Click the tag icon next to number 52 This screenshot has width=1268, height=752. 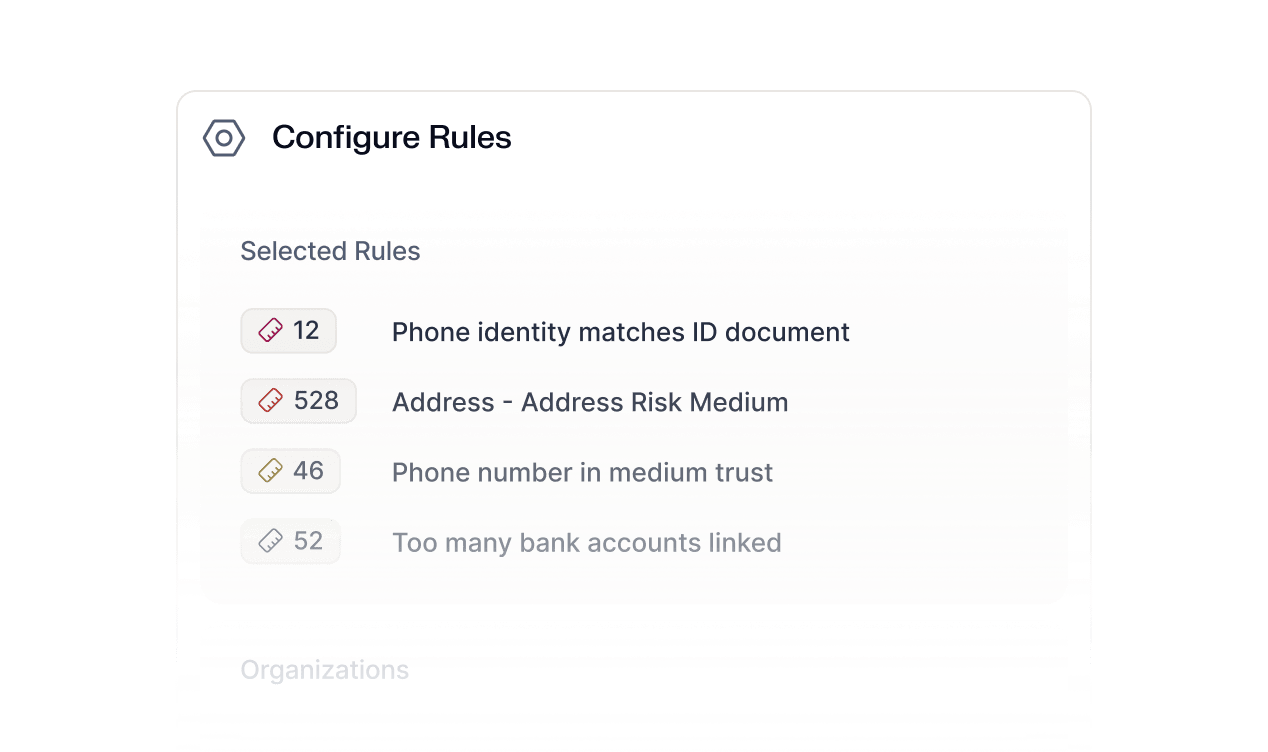click(x=271, y=540)
